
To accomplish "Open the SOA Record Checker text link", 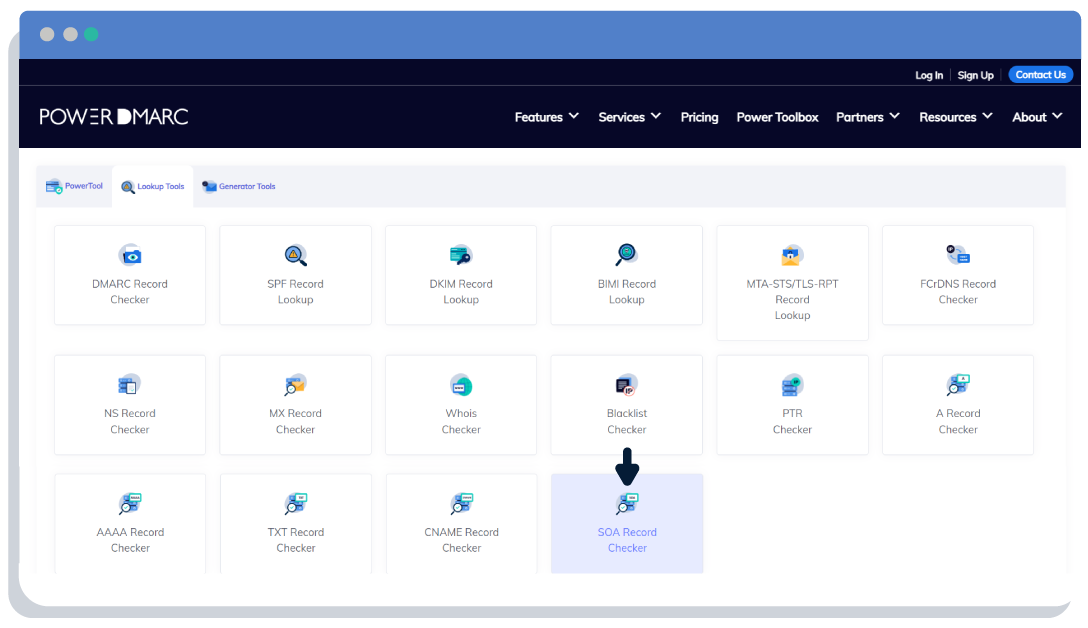I will pos(627,540).
